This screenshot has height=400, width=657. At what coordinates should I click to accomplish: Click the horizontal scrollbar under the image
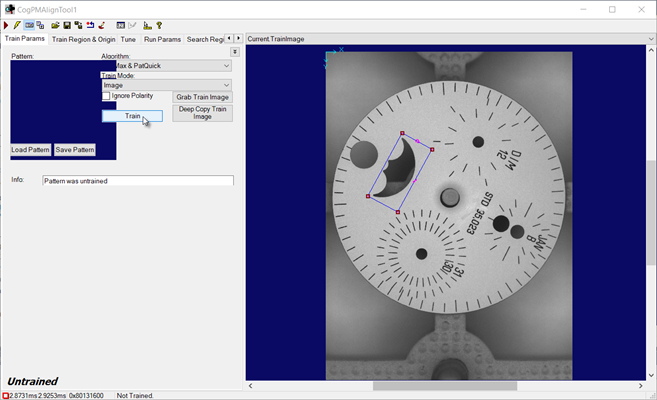445,386
